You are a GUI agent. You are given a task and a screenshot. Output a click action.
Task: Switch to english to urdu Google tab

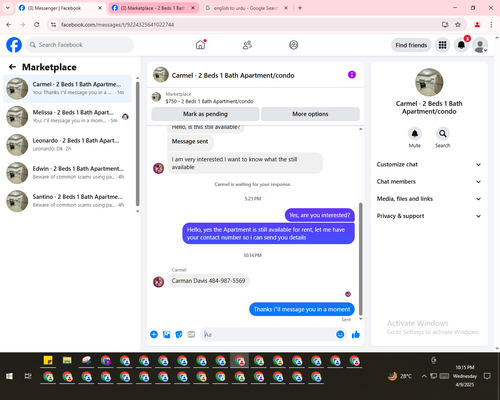click(246, 8)
